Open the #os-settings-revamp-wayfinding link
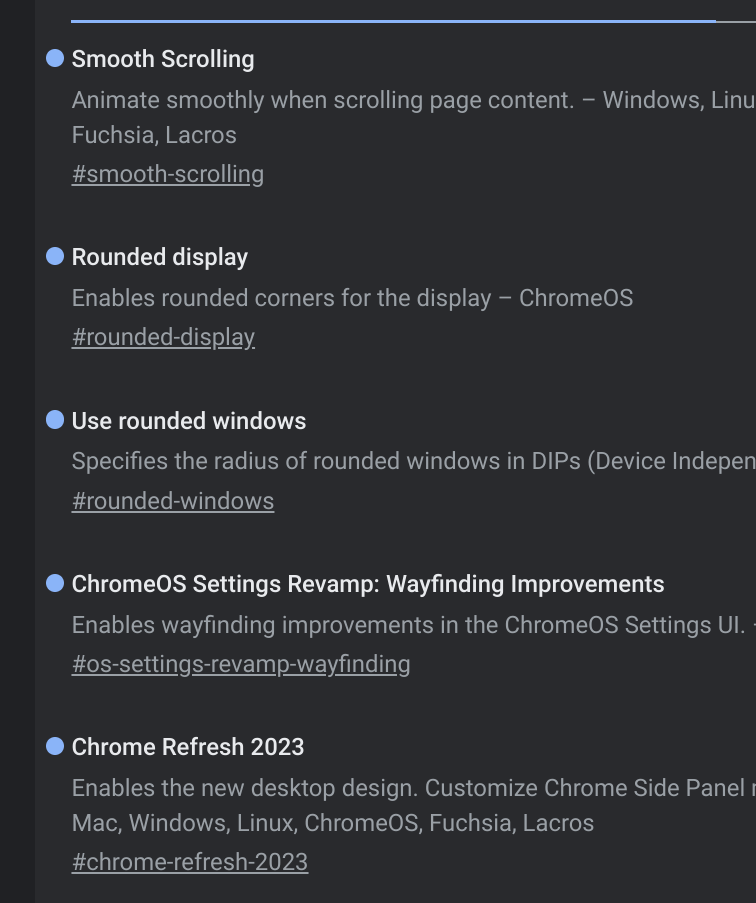756x903 pixels. pyautogui.click(x=240, y=663)
